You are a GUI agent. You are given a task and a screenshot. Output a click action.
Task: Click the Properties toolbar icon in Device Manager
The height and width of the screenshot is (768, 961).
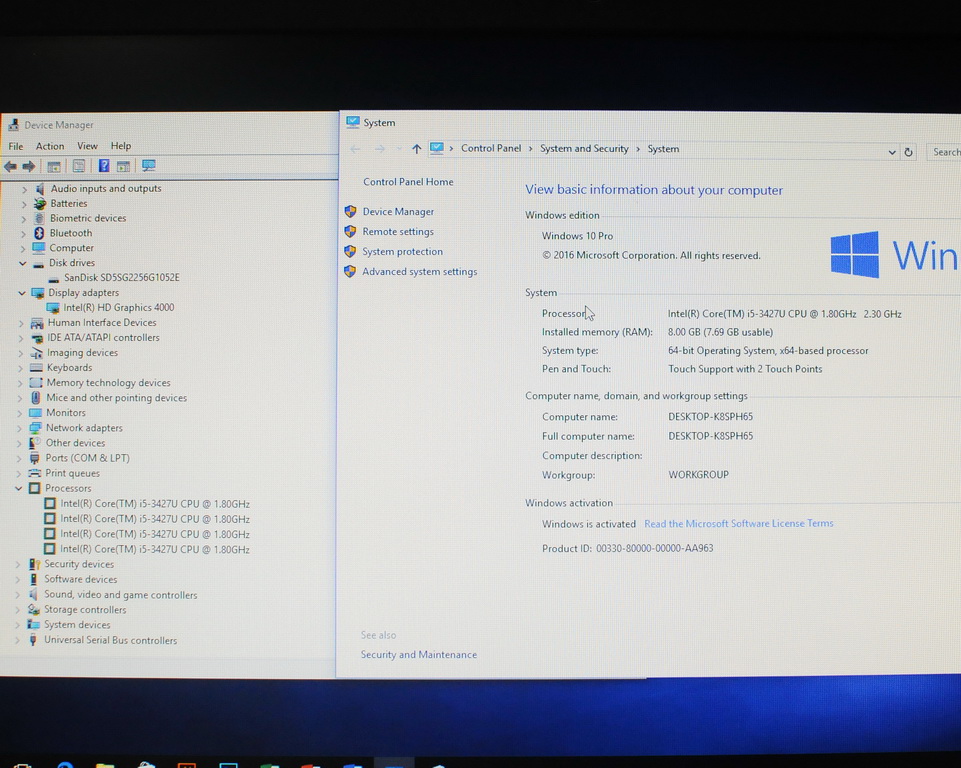(x=78, y=165)
